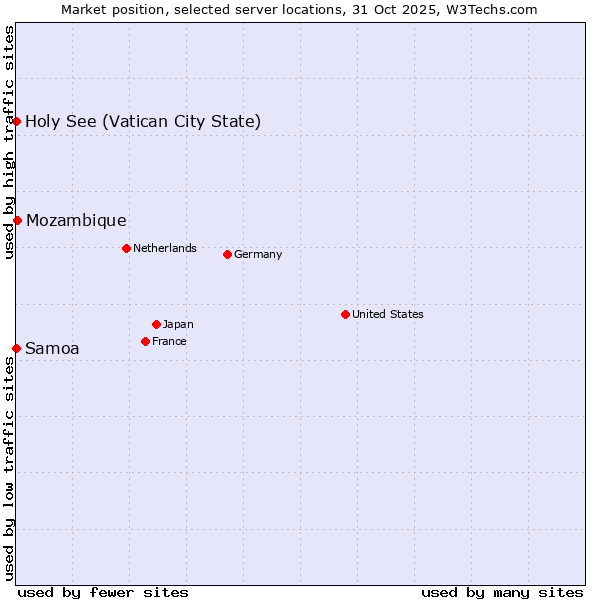Click the United States text label
Image resolution: width=600 pixels, height=600 pixels.
[387, 314]
